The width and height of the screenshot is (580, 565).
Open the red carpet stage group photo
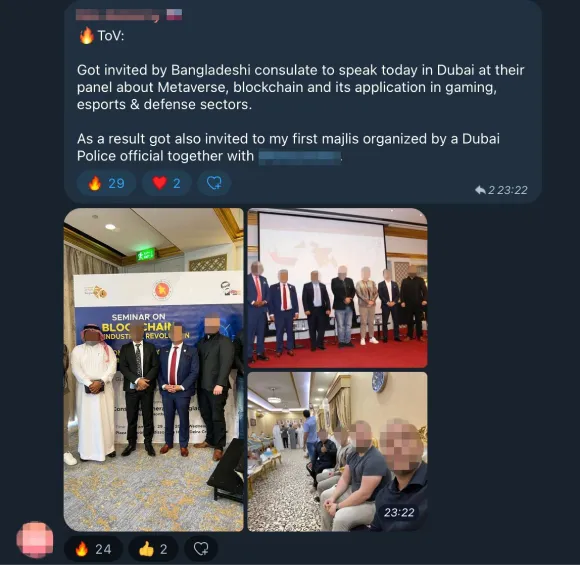(x=337, y=288)
